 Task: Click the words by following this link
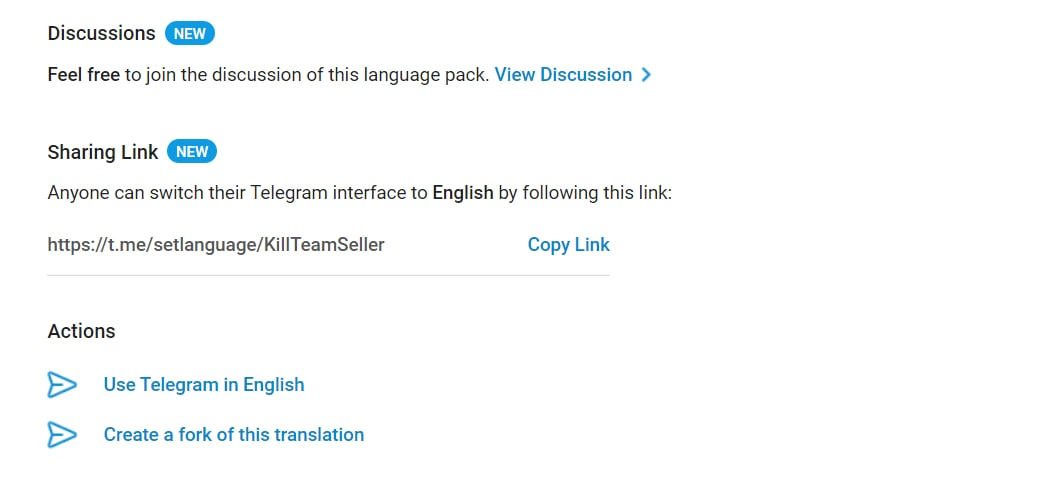(584, 193)
